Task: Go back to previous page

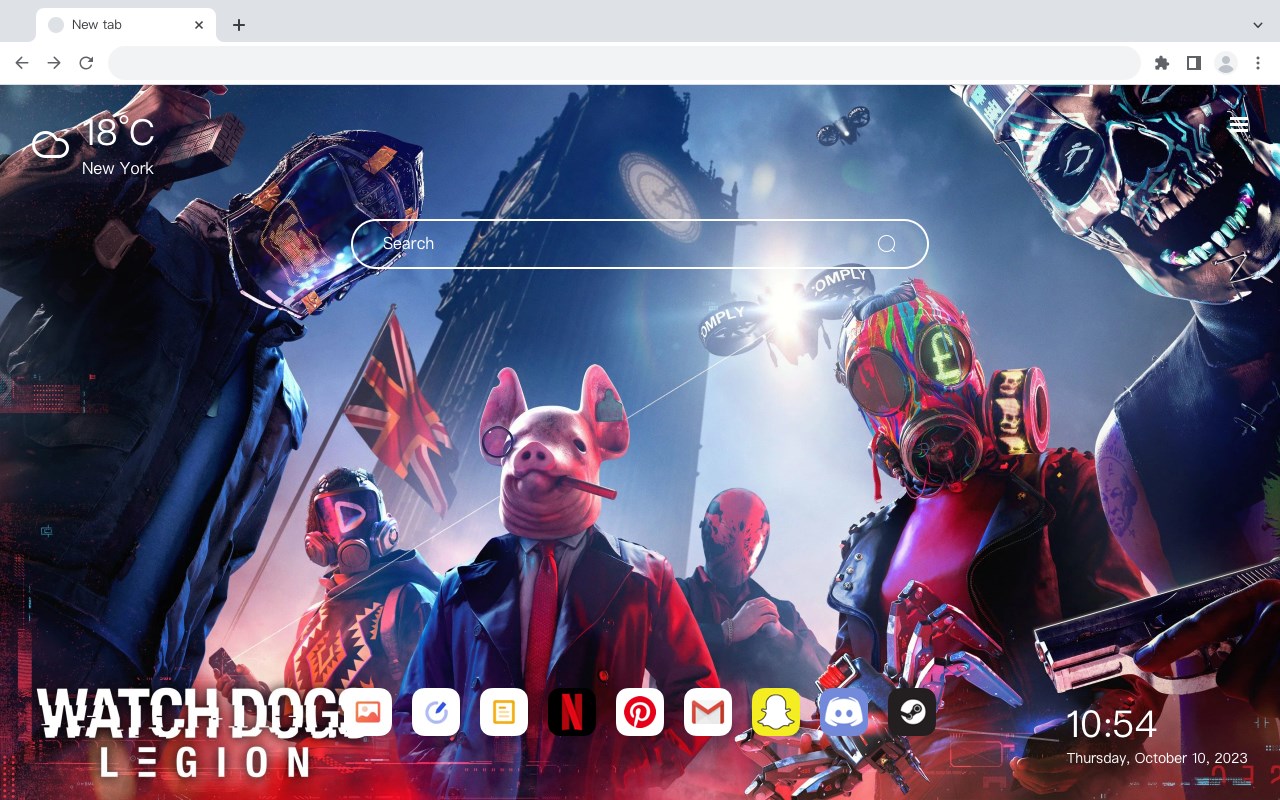Action: [x=22, y=63]
